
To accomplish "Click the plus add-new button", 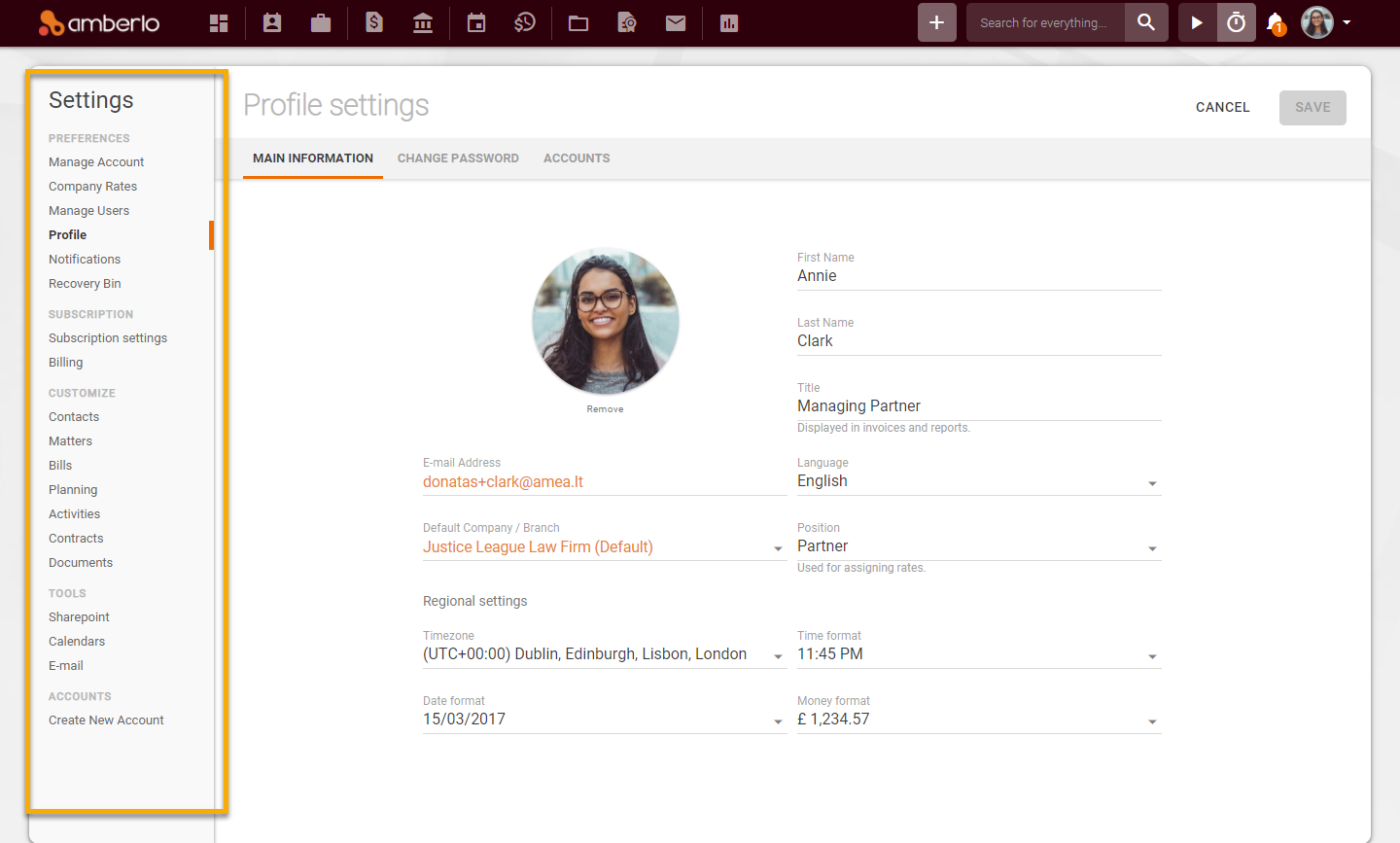I will (937, 22).
